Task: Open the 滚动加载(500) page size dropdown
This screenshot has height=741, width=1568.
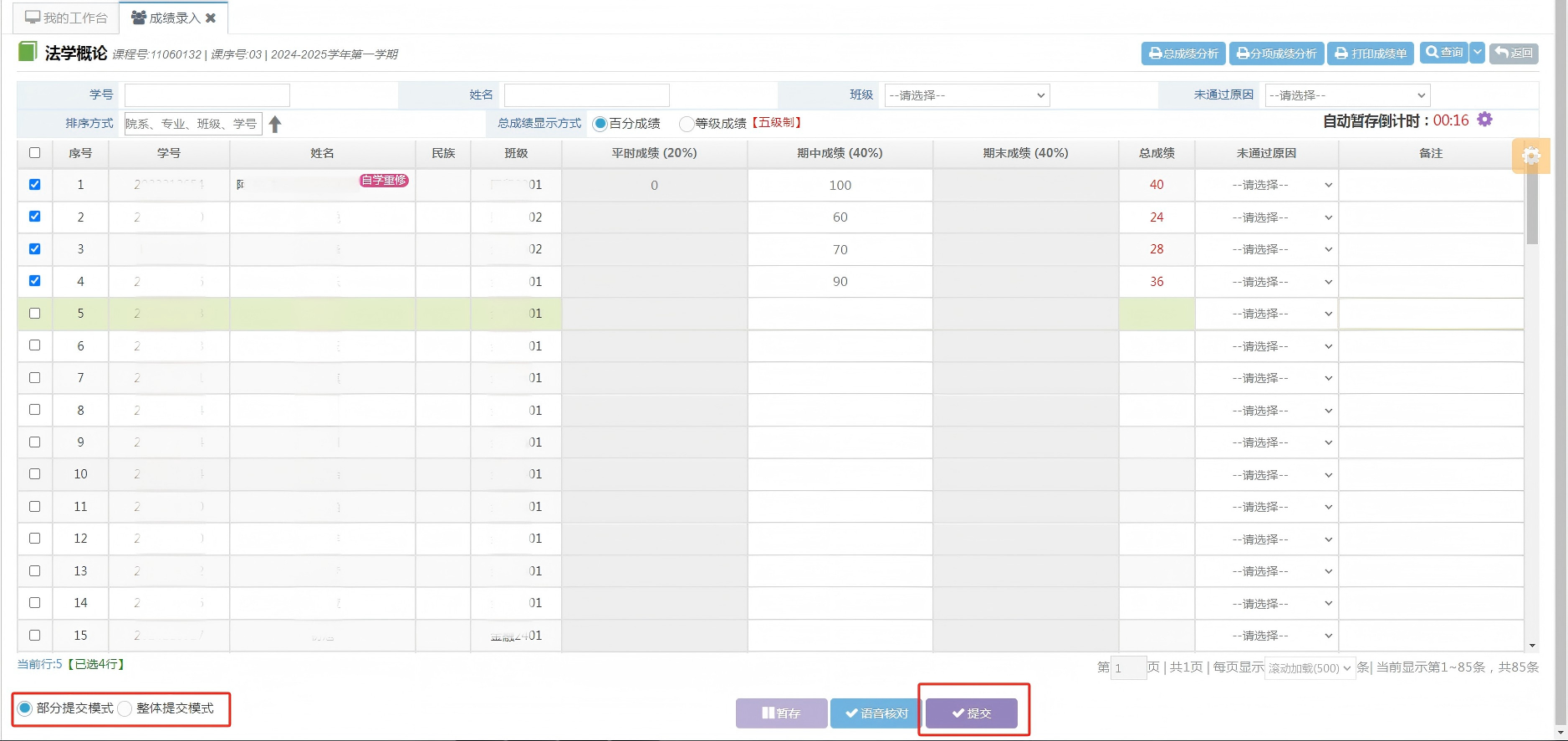Action: coord(1310,668)
